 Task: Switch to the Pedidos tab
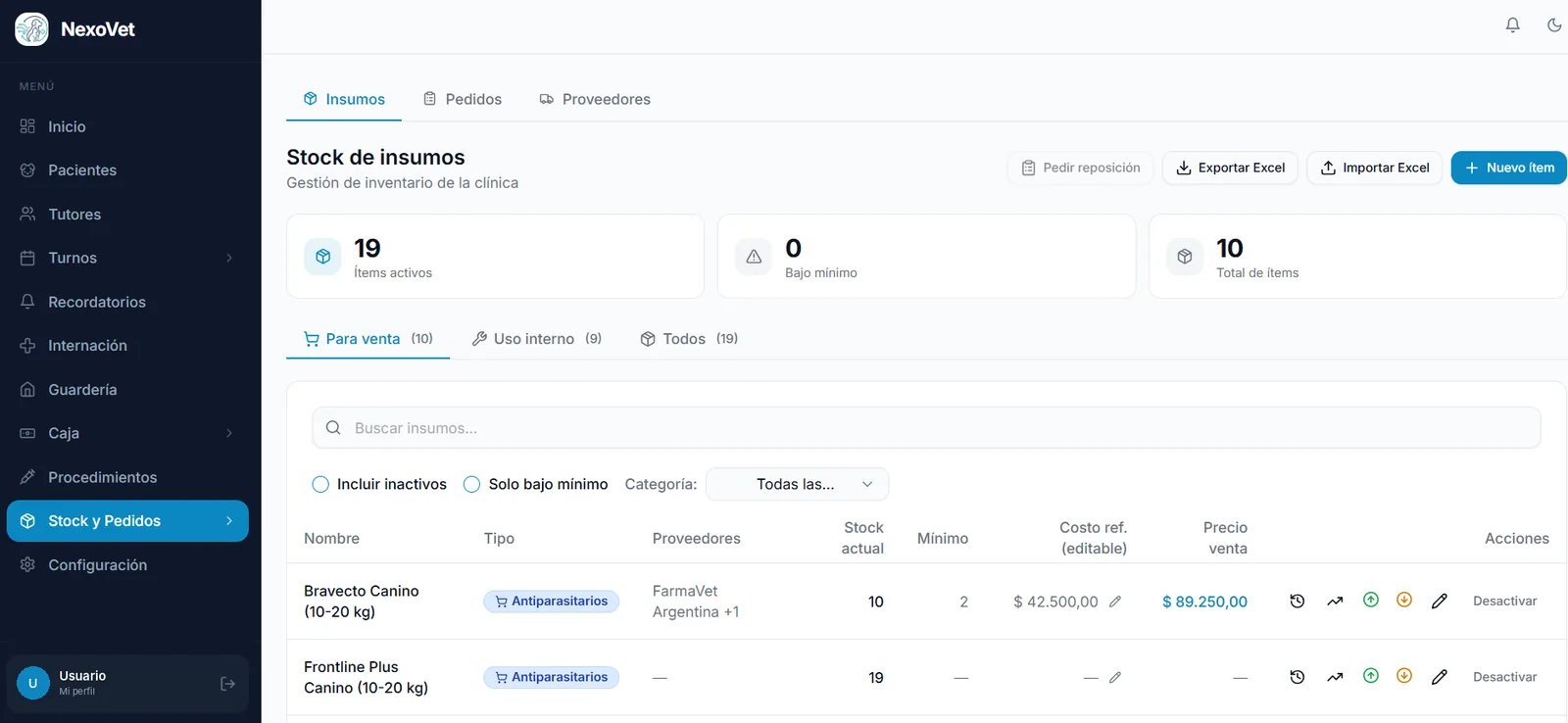click(x=463, y=99)
